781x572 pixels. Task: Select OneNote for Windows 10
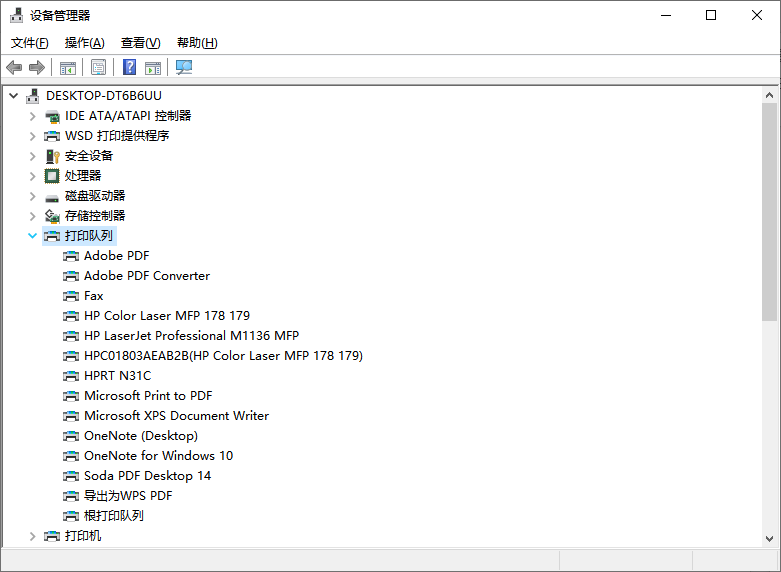point(158,455)
